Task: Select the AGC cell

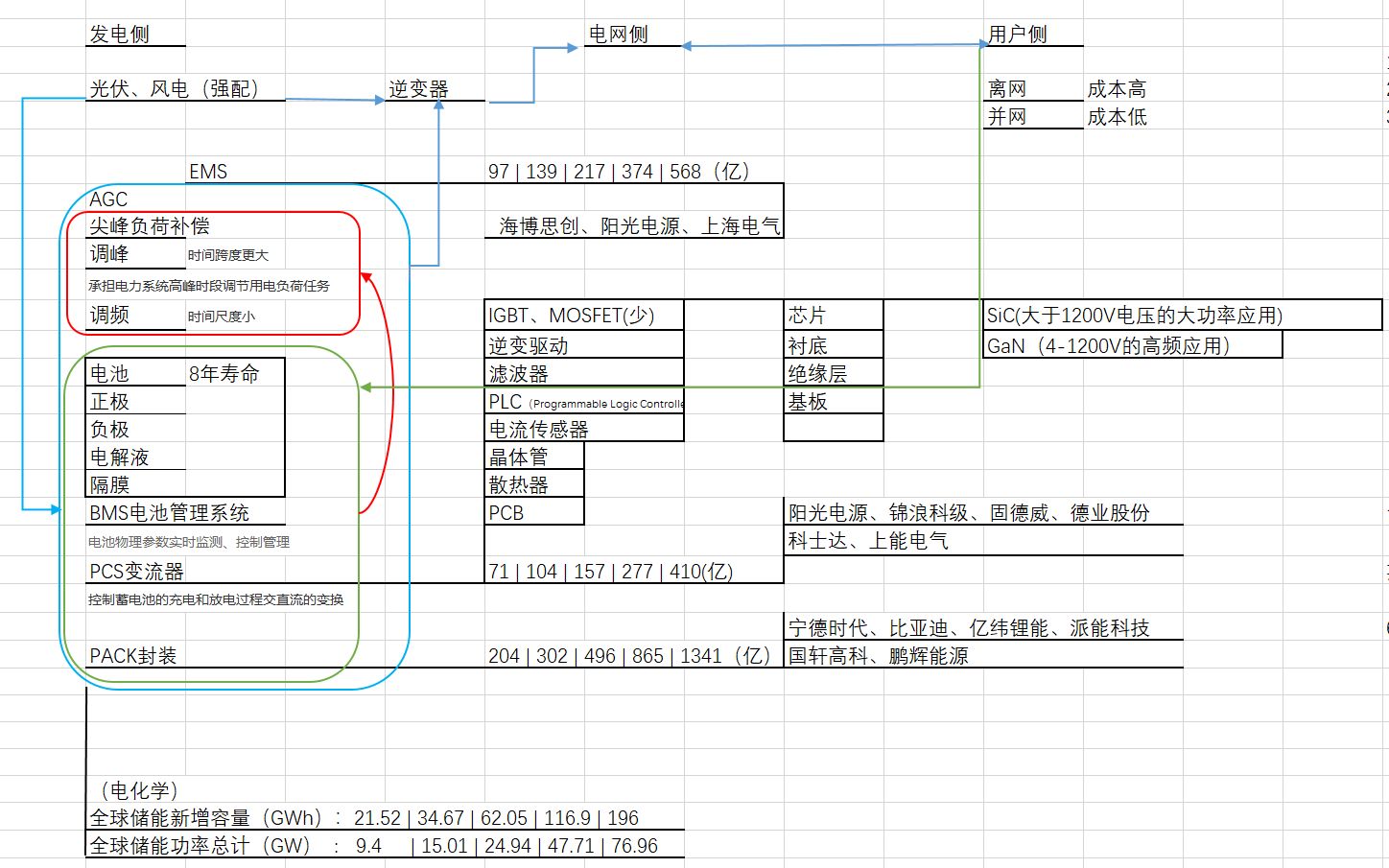Action: pyautogui.click(x=108, y=199)
